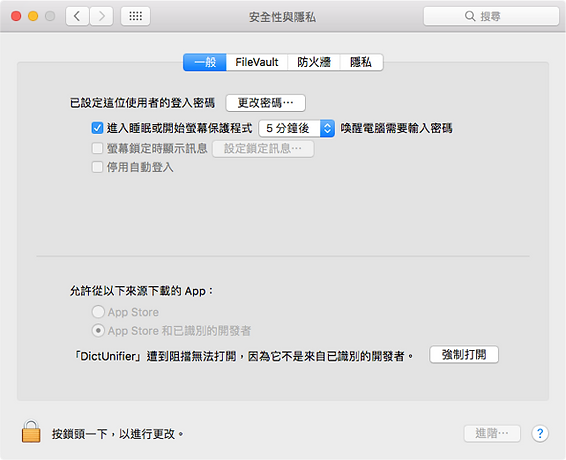Go forward with the right chevron button
566x460 pixels.
101,16
